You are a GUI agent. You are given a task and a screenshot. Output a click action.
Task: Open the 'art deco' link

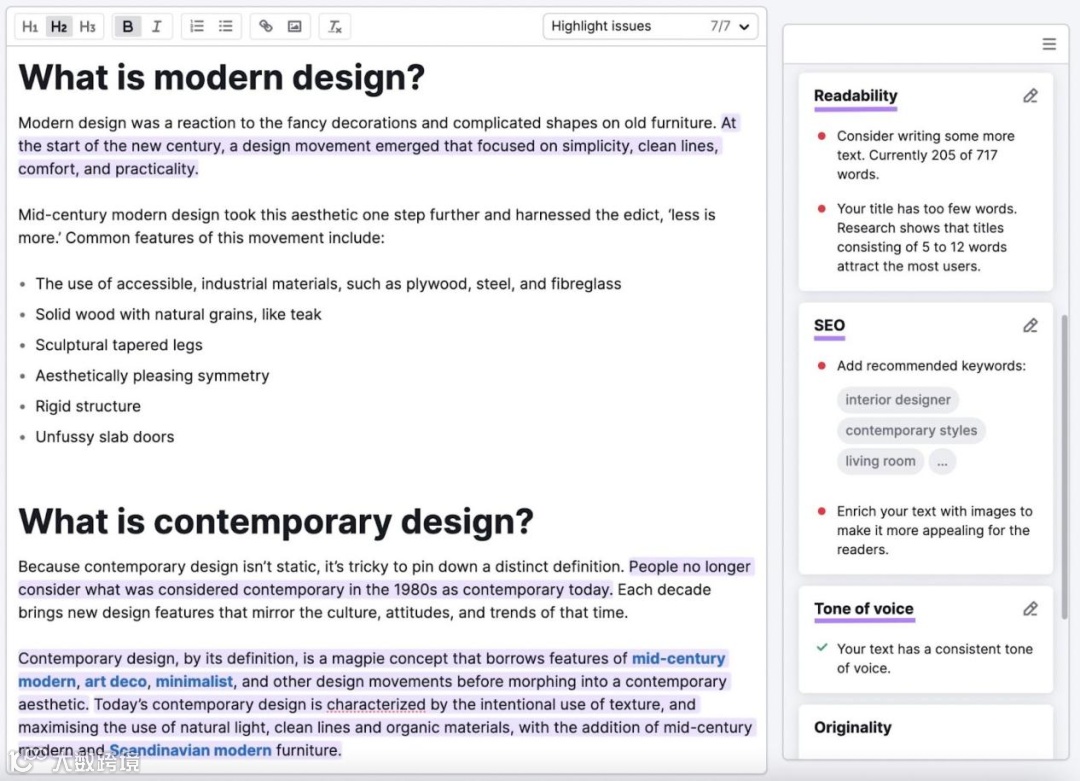pos(116,681)
